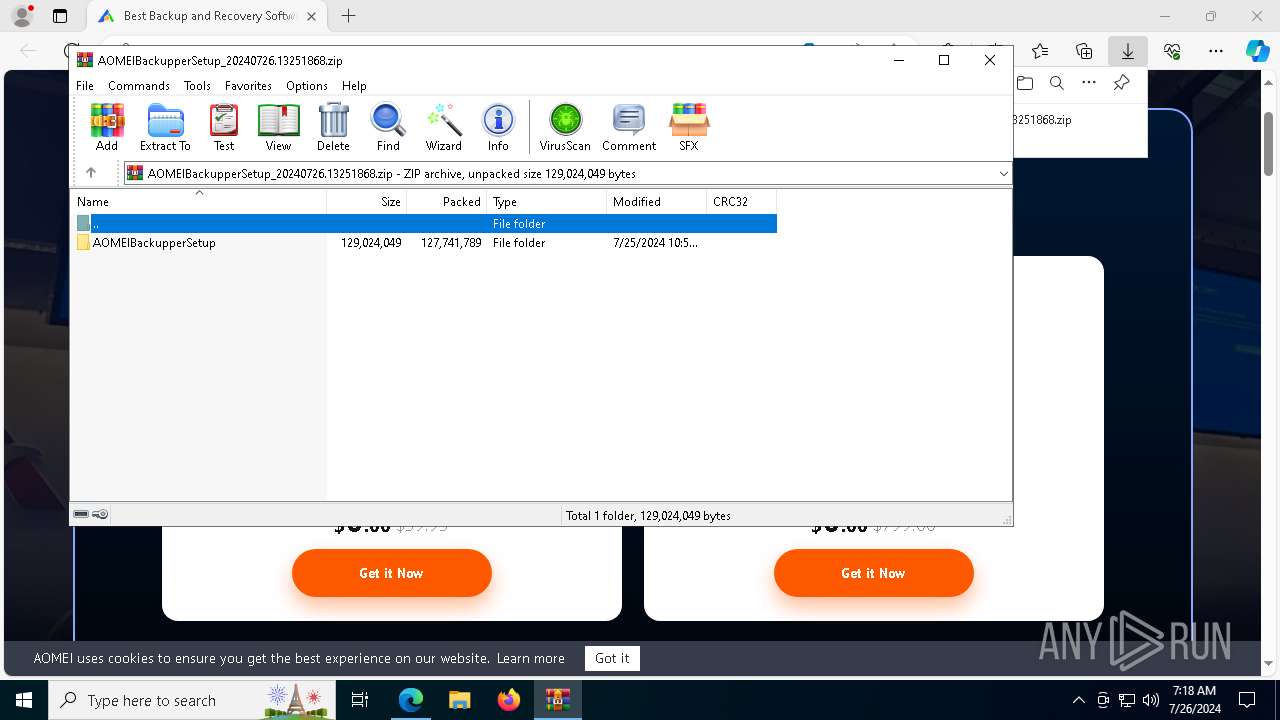Click the key password icon in status bar

click(100, 514)
